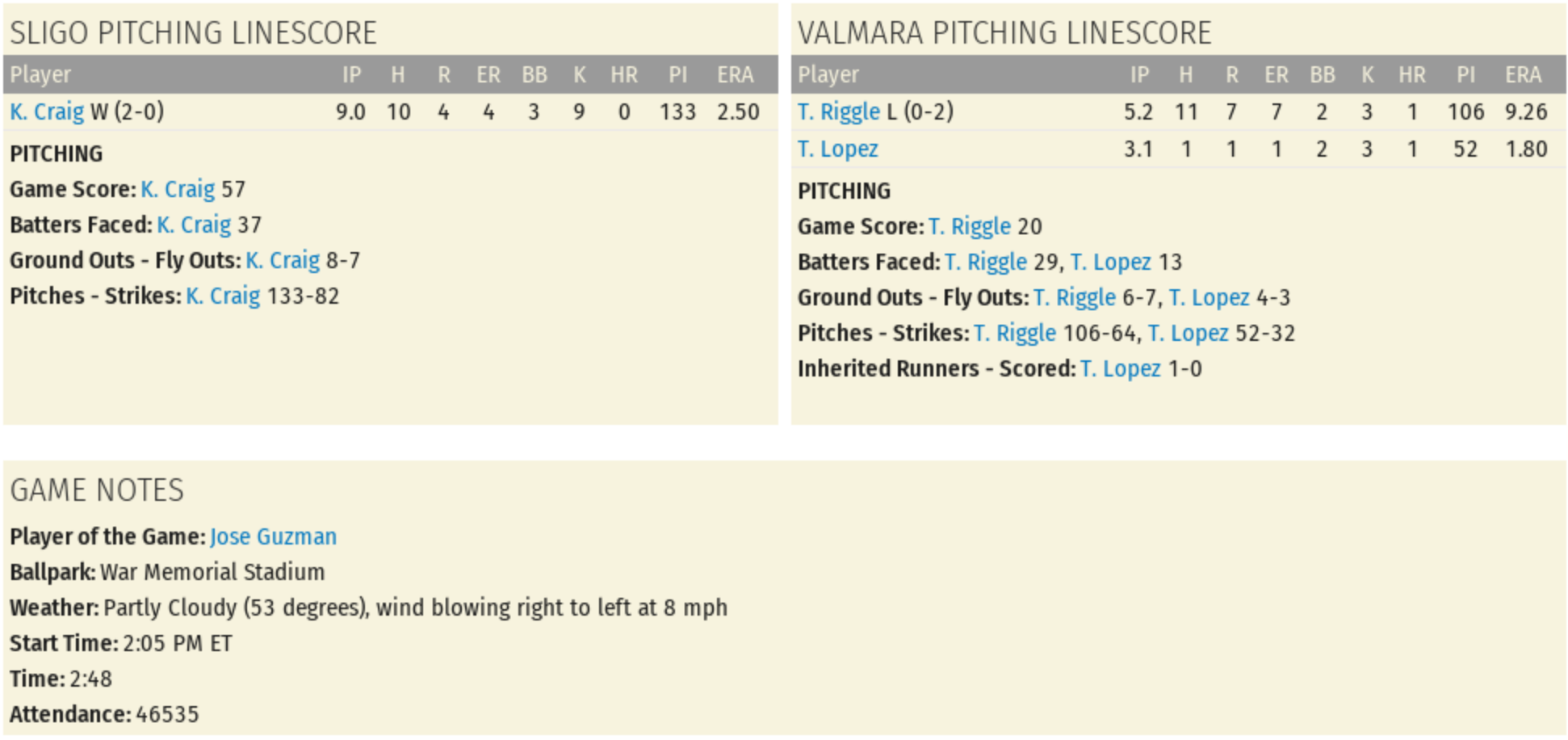The image size is (1568, 740).
Task: Click T. Lopez in Batters Faced line
Action: click(1110, 262)
